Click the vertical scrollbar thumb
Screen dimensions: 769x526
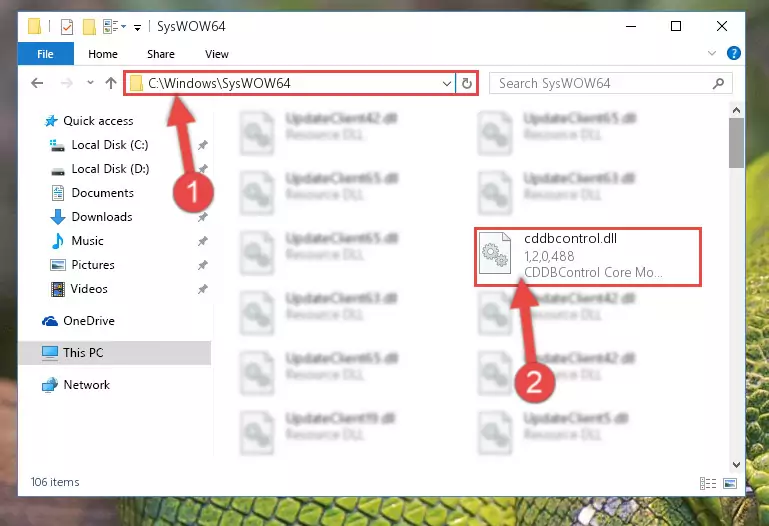(x=736, y=143)
